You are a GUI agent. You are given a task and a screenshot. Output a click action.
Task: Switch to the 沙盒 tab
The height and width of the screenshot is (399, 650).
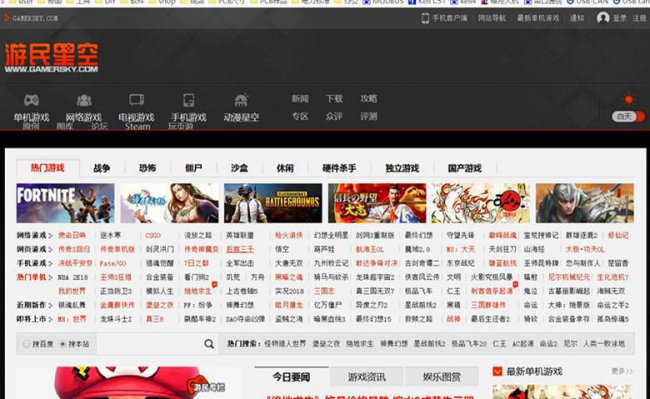point(239,168)
